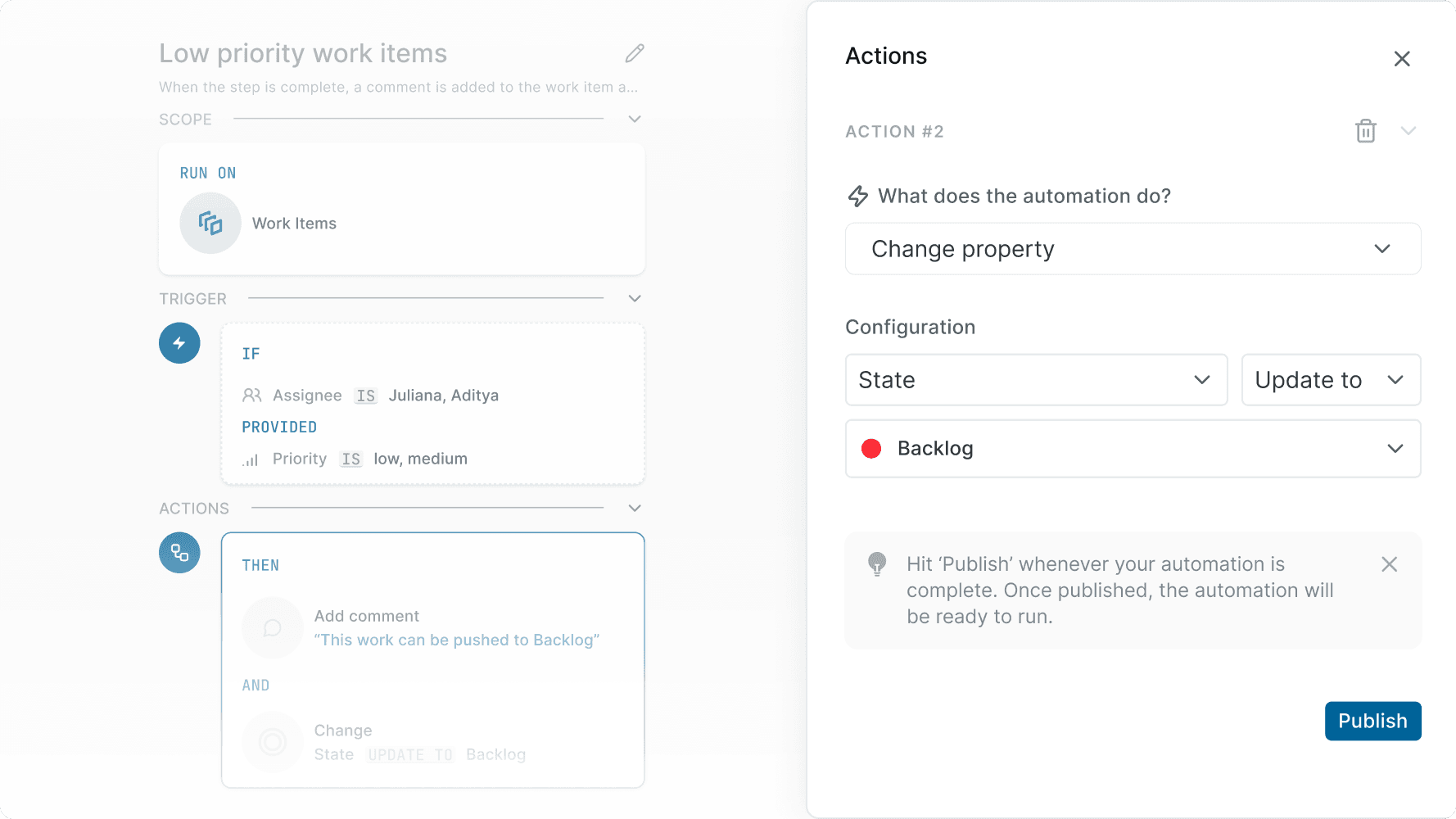The image size is (1456, 819).
Task: Click the lightbulb icon in the Publish tip
Action: [x=879, y=564]
